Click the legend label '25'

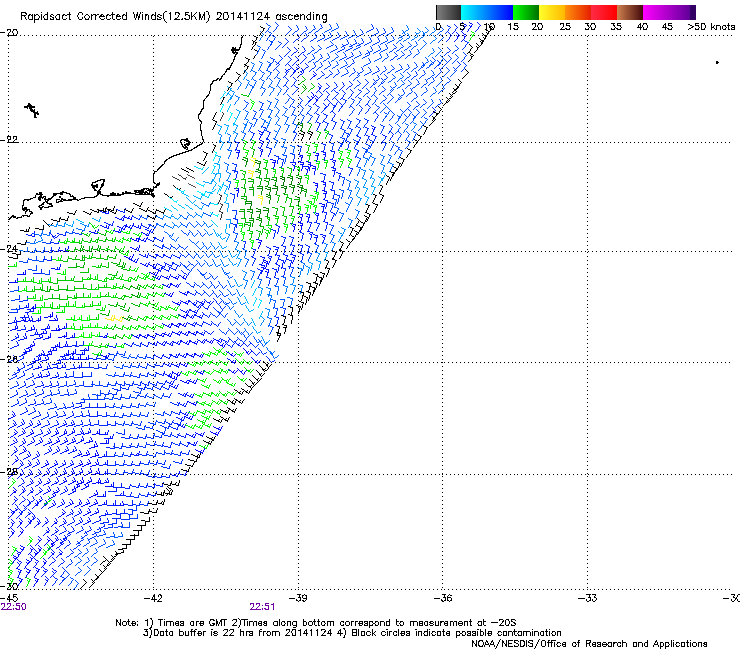[x=565, y=27]
